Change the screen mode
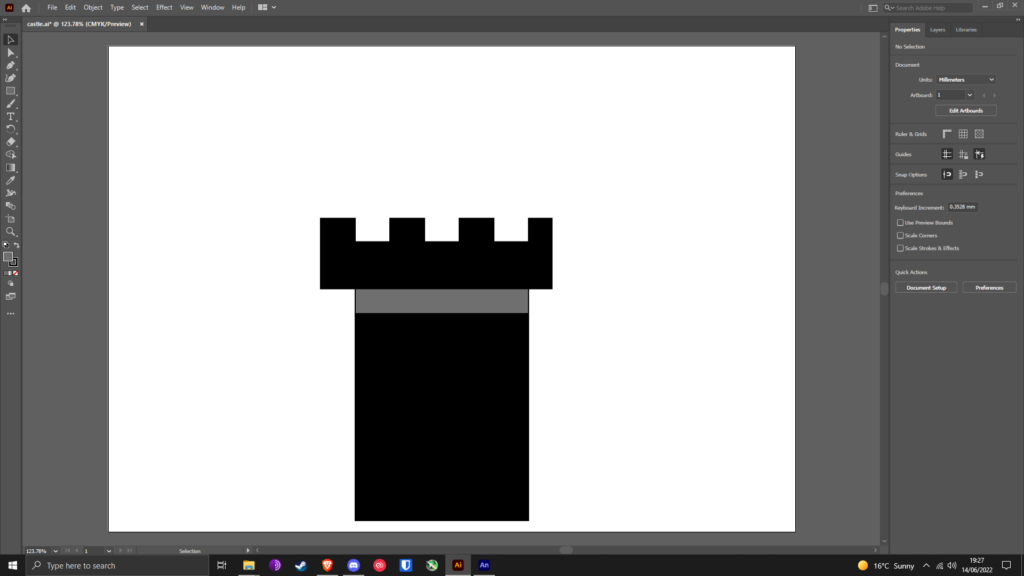The image size is (1024, 576). pyautogui.click(x=10, y=296)
